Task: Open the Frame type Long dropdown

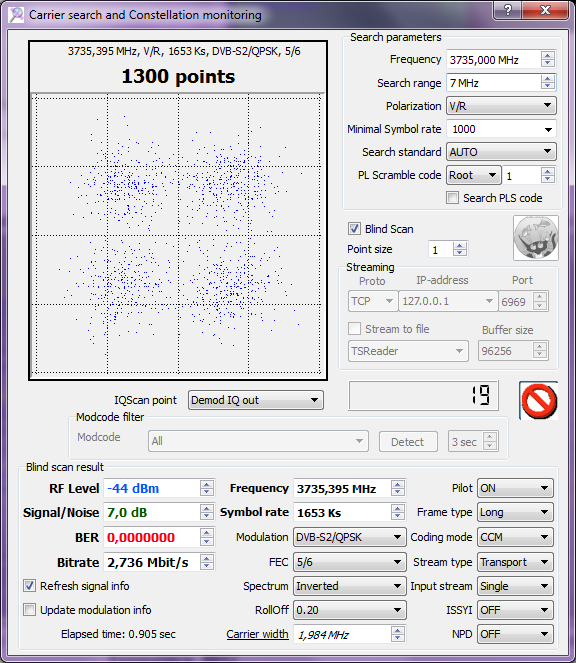Action: [515, 512]
